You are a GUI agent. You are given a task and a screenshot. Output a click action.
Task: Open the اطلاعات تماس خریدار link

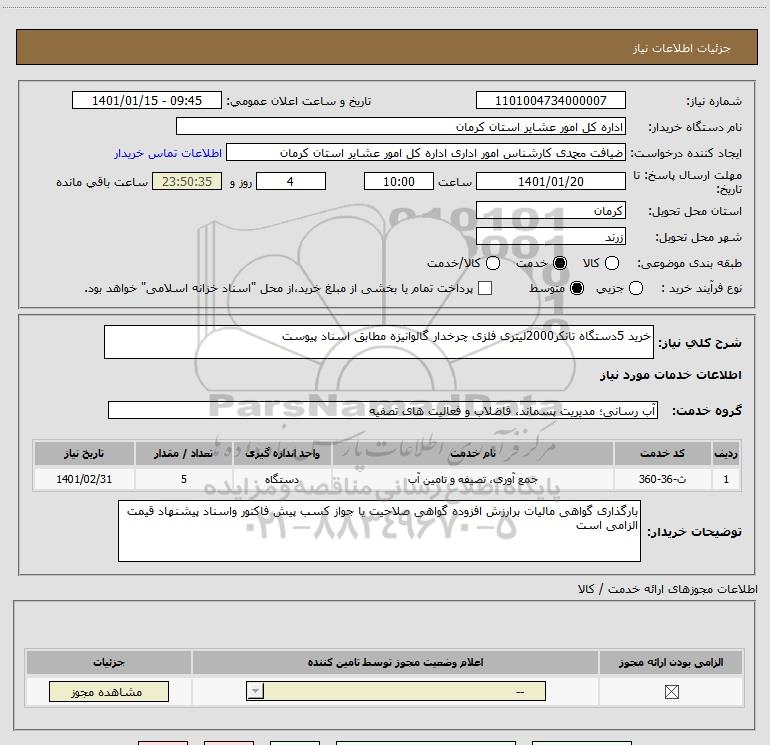coord(168,153)
